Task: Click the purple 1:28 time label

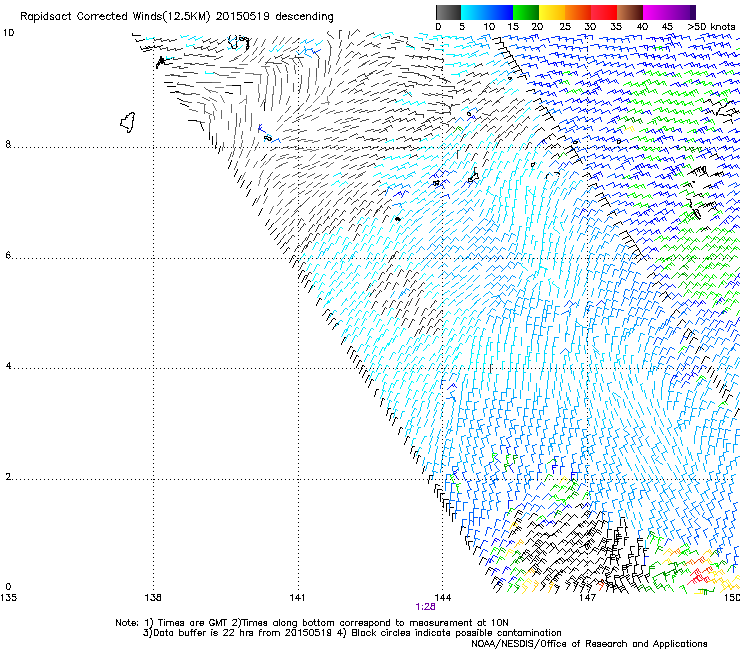Action: click(425, 607)
